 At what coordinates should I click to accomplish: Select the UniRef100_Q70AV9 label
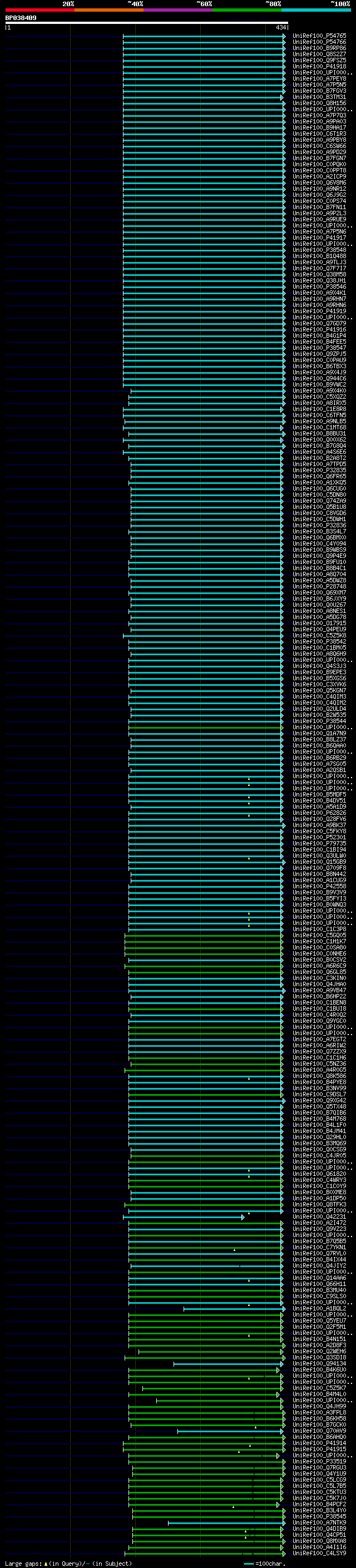(319, 1431)
